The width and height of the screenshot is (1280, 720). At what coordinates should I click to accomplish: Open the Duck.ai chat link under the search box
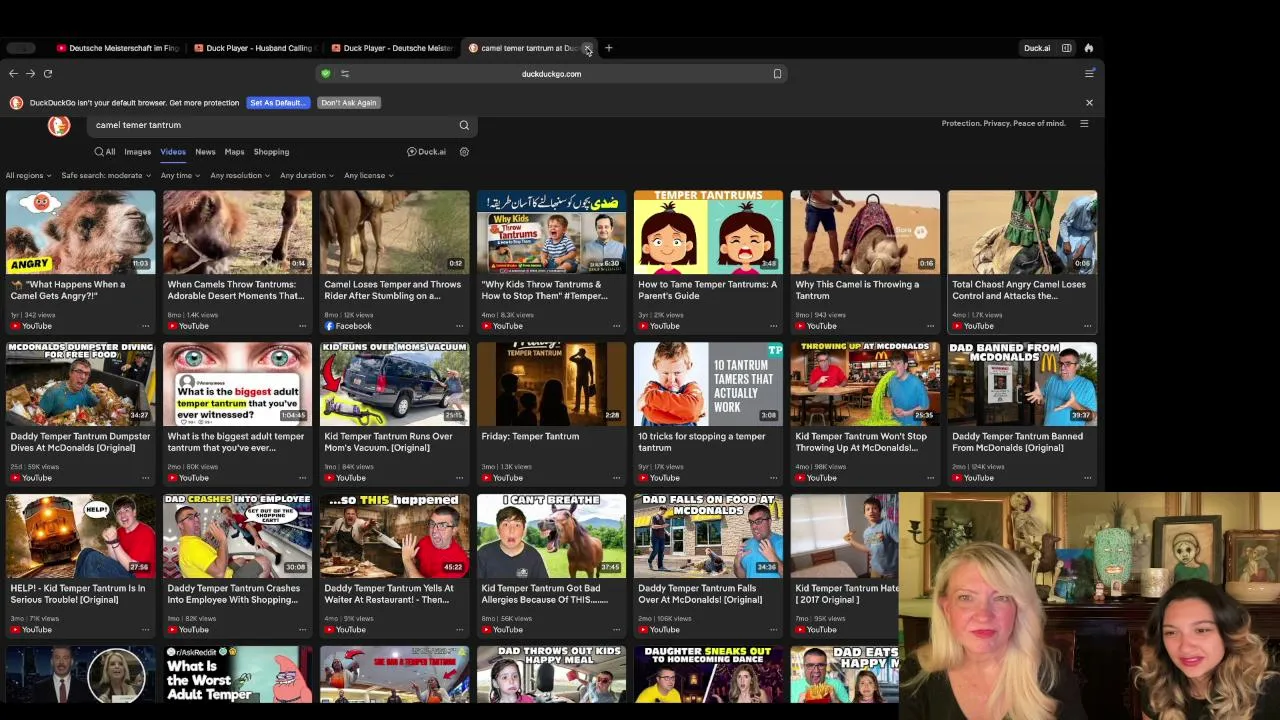pyautogui.click(x=426, y=152)
